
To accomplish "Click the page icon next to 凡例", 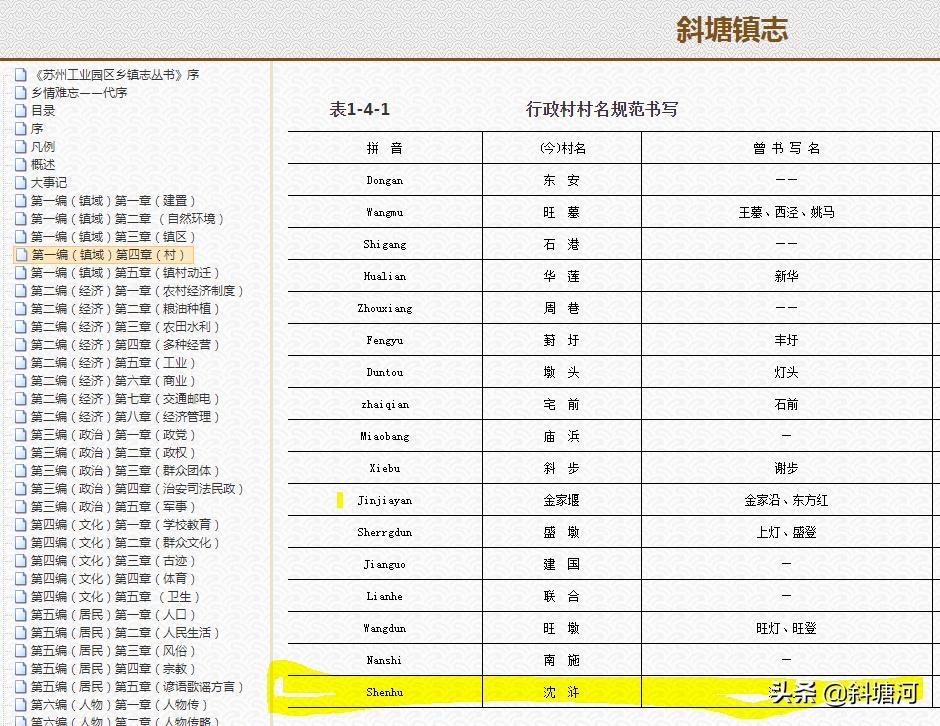I will [21, 146].
